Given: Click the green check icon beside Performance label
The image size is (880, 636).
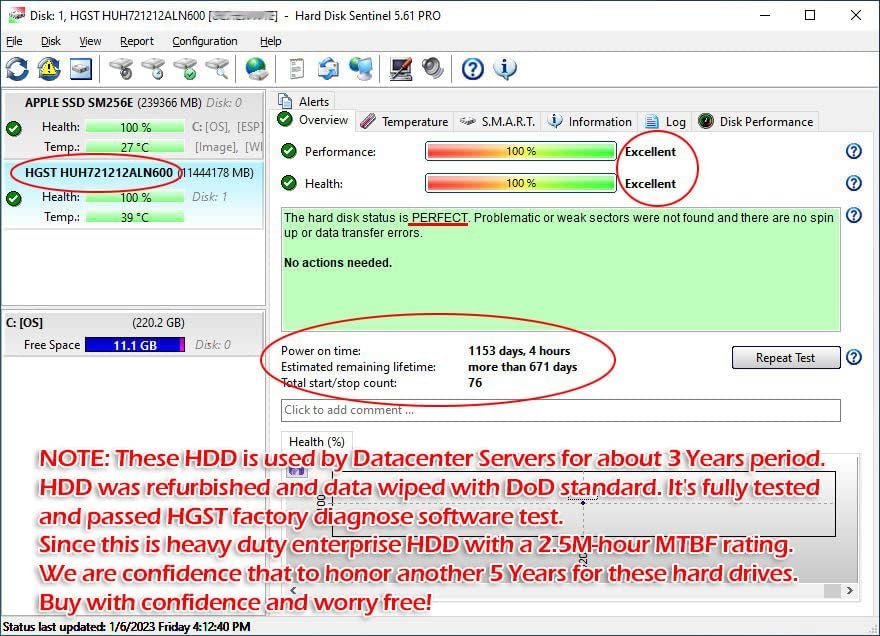Looking at the screenshot, I should click(x=288, y=151).
